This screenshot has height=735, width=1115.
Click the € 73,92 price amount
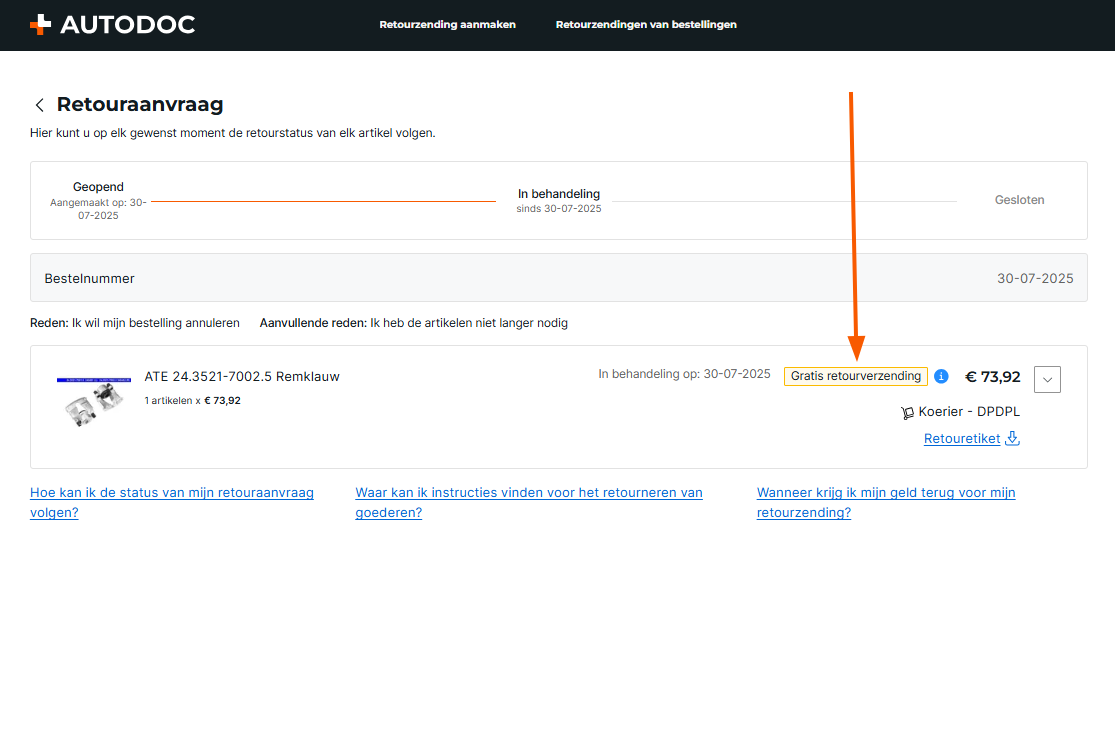point(992,377)
